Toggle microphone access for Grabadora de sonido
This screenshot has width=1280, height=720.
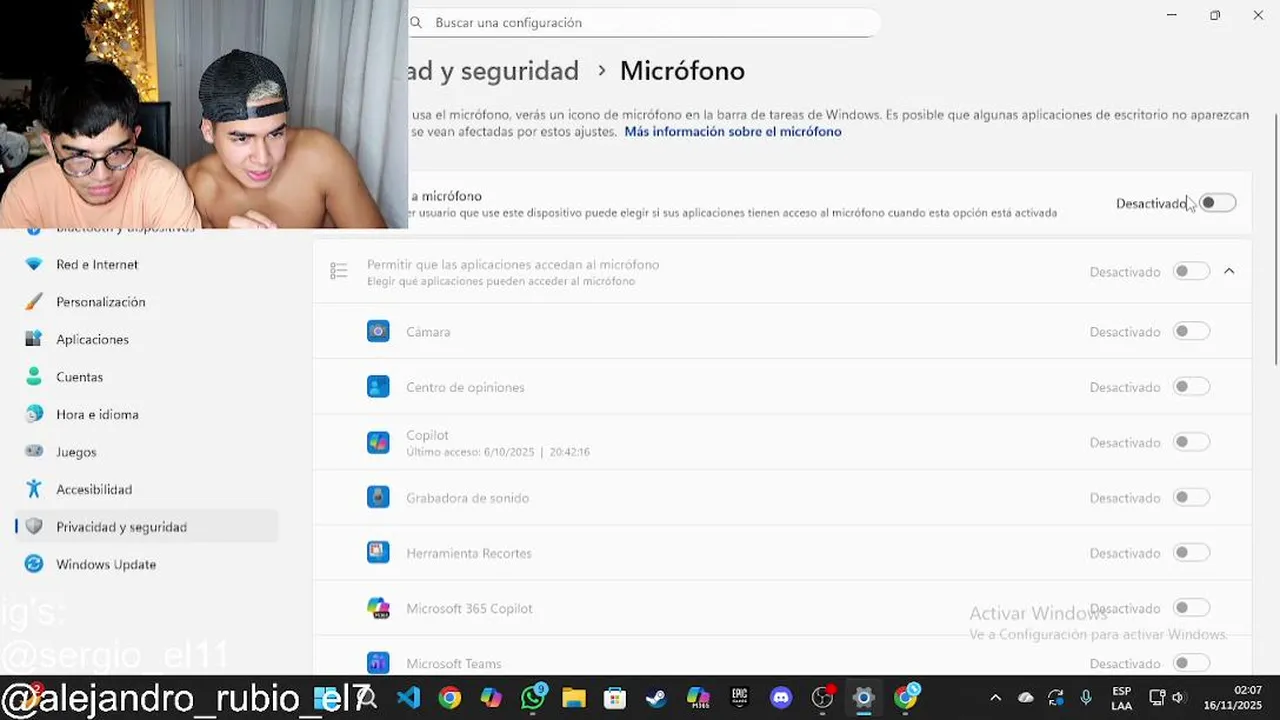tap(1191, 497)
